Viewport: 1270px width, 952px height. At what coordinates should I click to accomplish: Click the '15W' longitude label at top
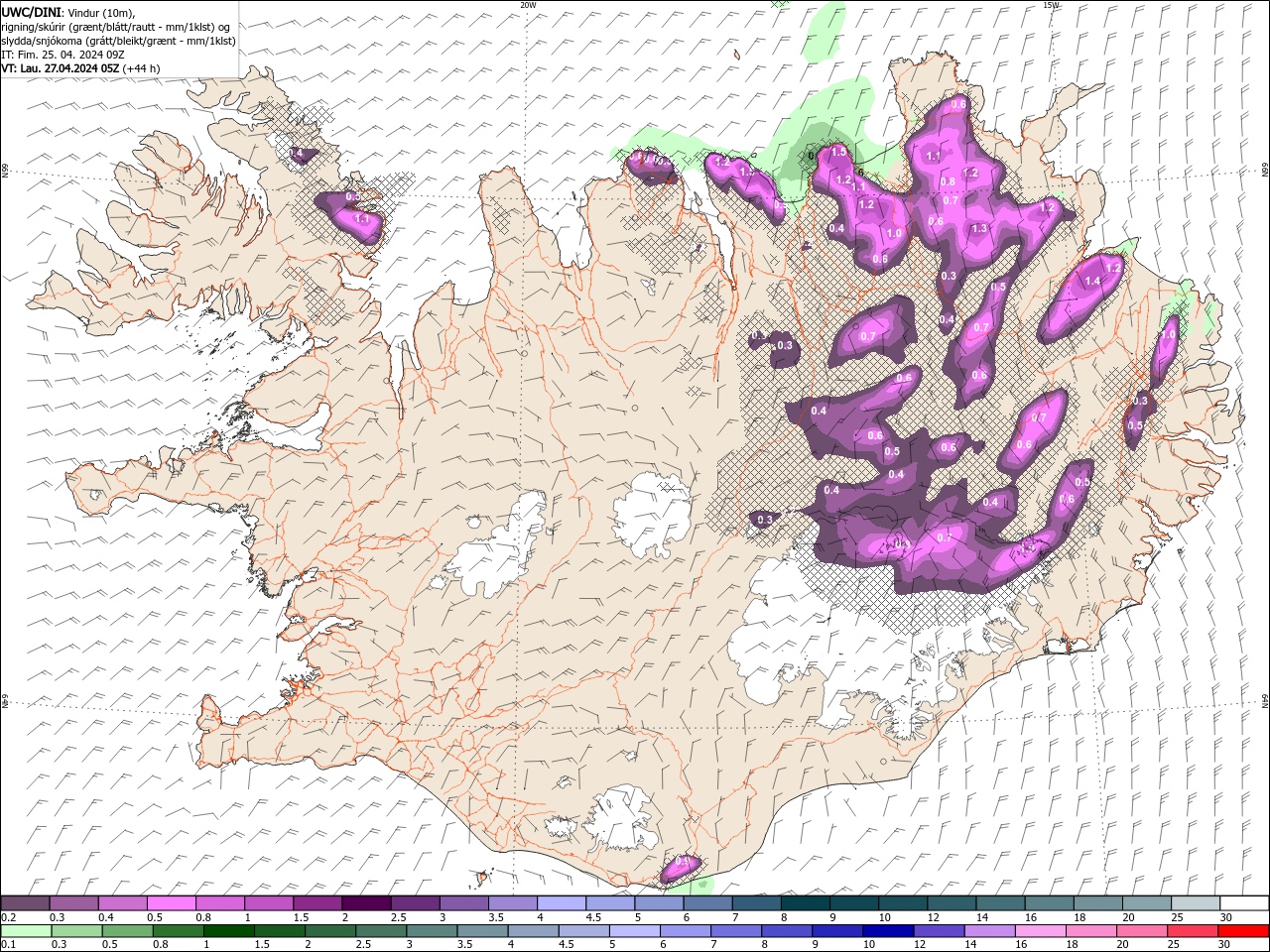[1051, 5]
